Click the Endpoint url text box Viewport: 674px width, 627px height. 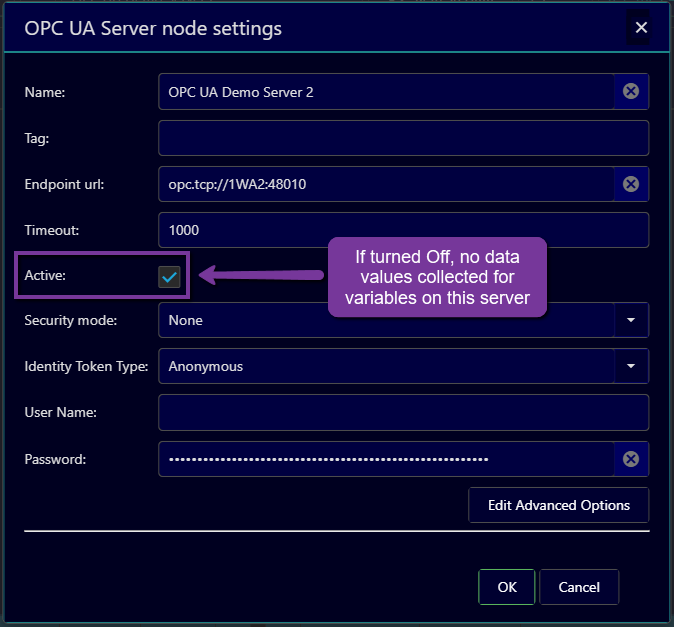pos(385,184)
